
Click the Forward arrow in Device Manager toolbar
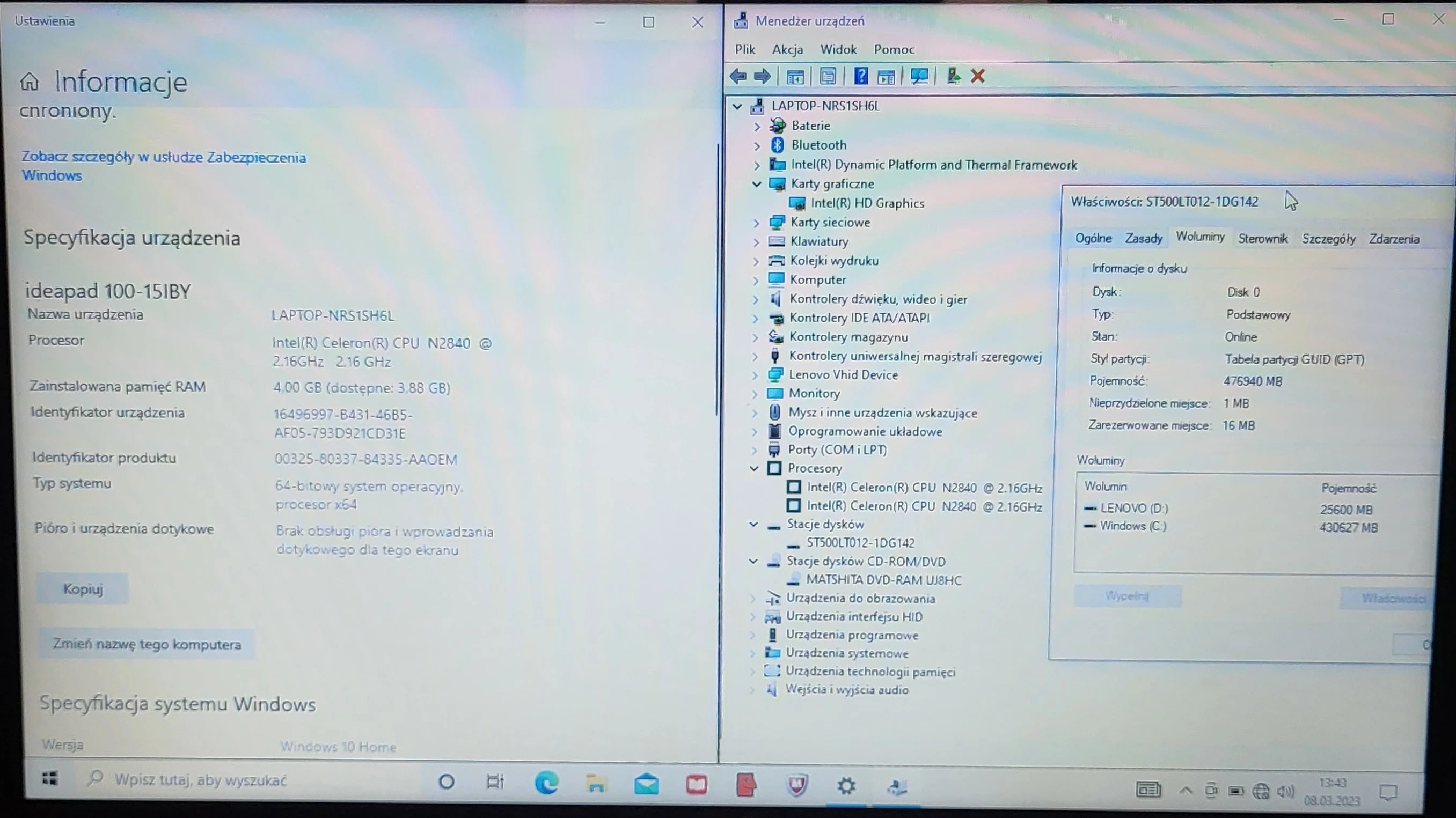pyautogui.click(x=763, y=76)
